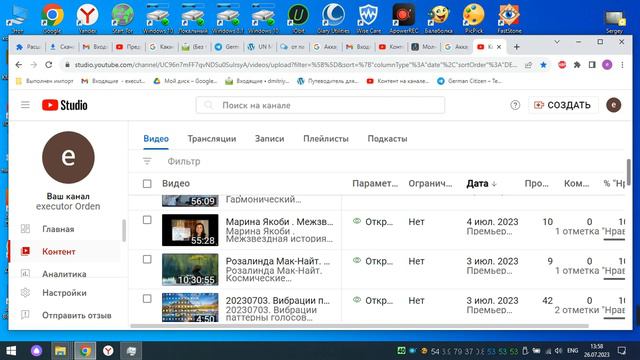
Task: Open Розалинда Мак-Найт video thumbnail
Action: (190, 269)
